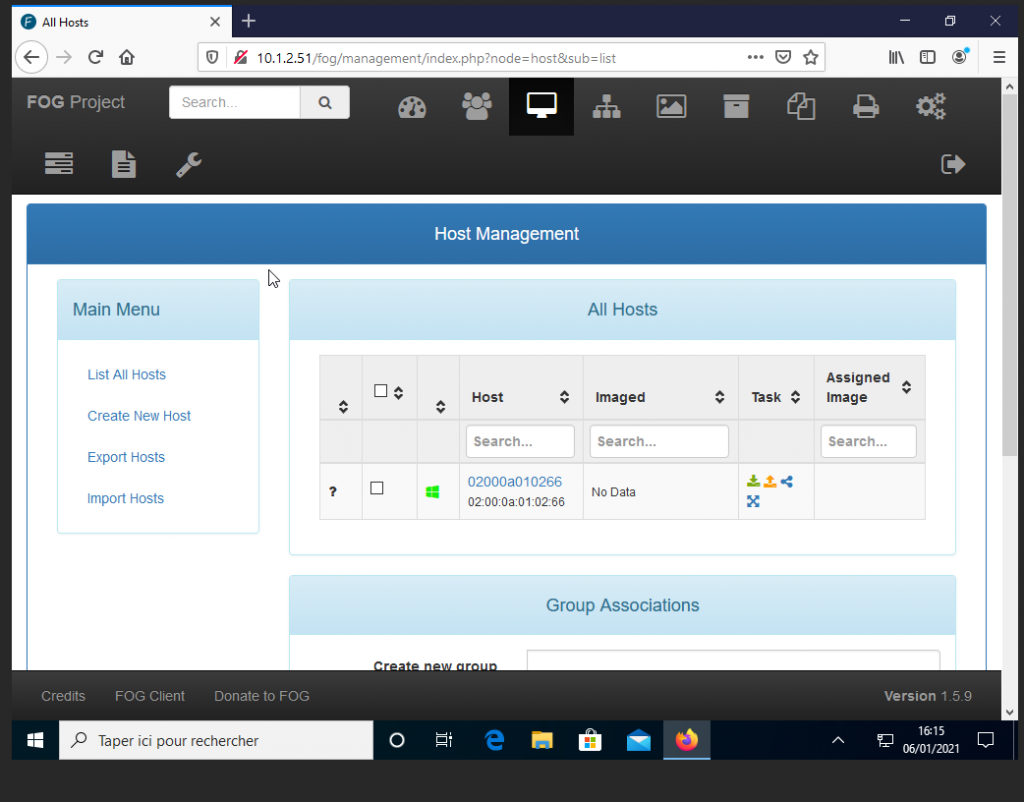This screenshot has height=802, width=1024.
Task: Go back with browser back arrow
Action: tap(31, 57)
